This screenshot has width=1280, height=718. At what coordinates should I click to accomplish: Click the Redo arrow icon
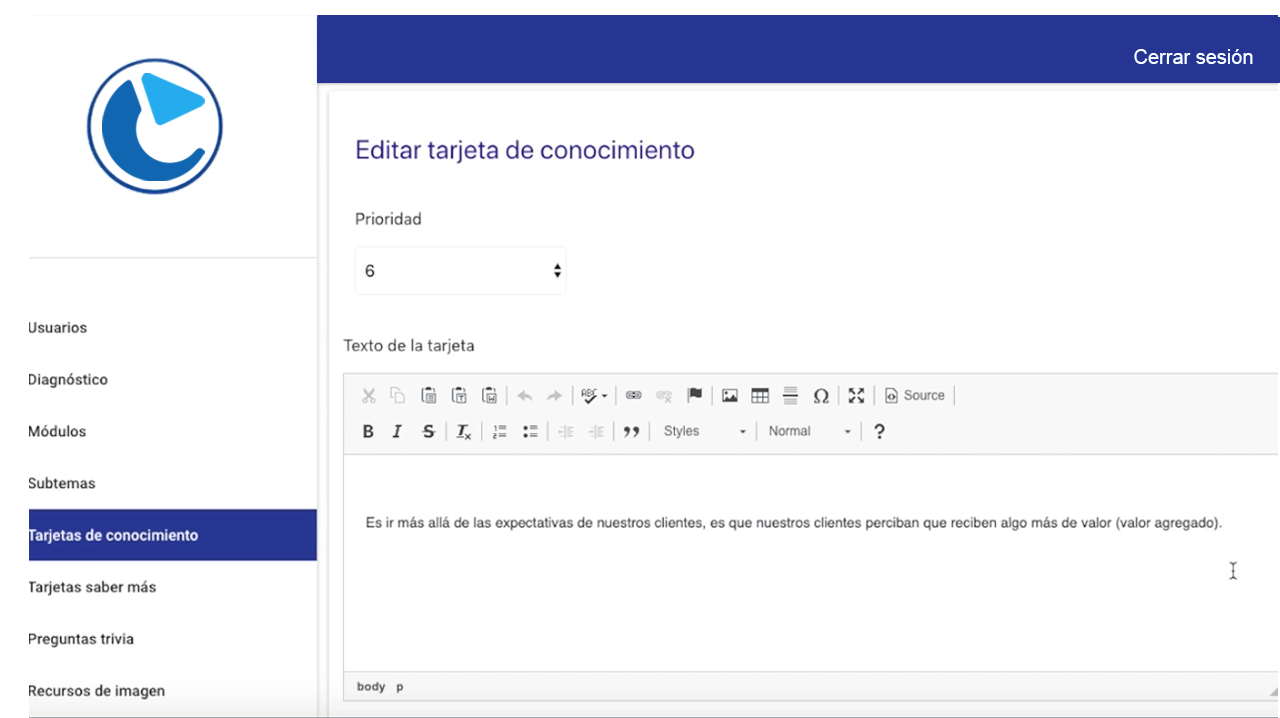click(554, 395)
